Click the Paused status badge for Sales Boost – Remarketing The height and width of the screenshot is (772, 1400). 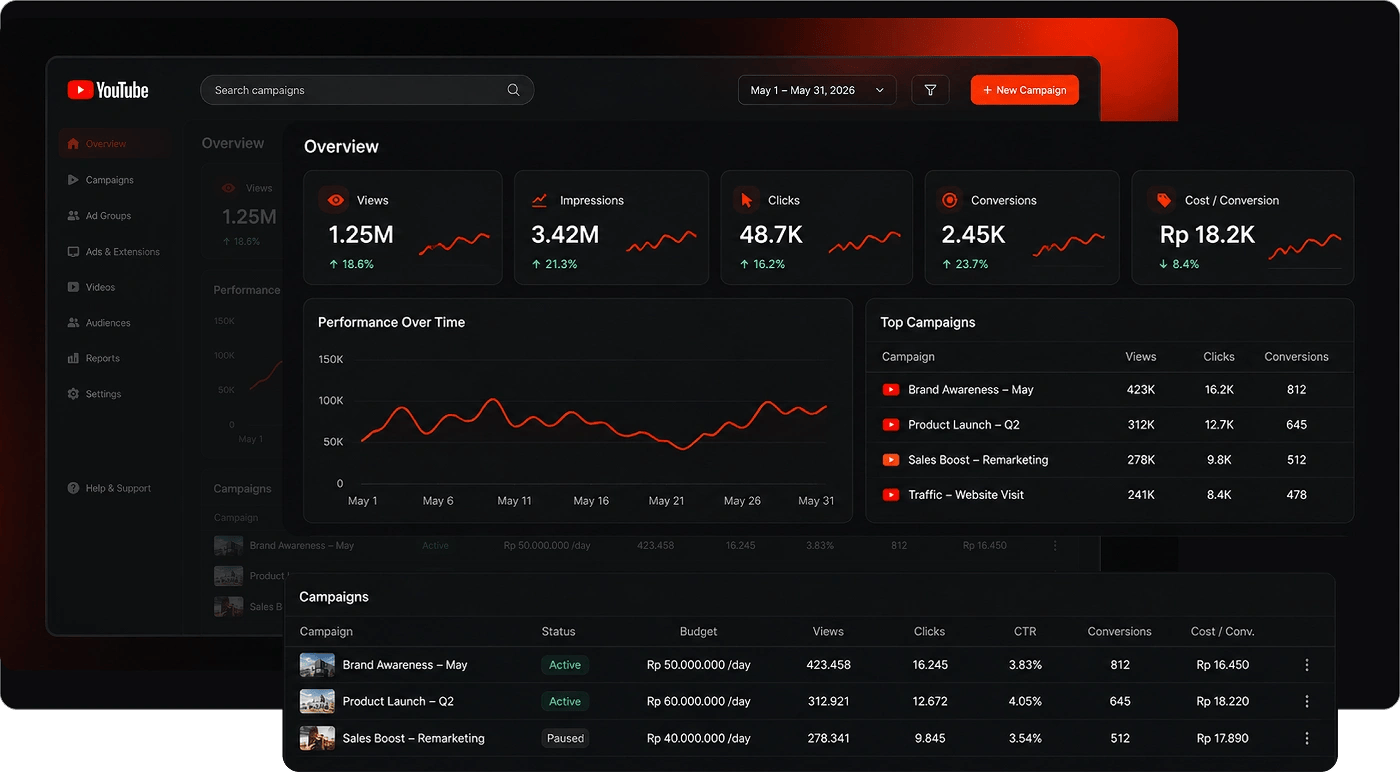(565, 739)
